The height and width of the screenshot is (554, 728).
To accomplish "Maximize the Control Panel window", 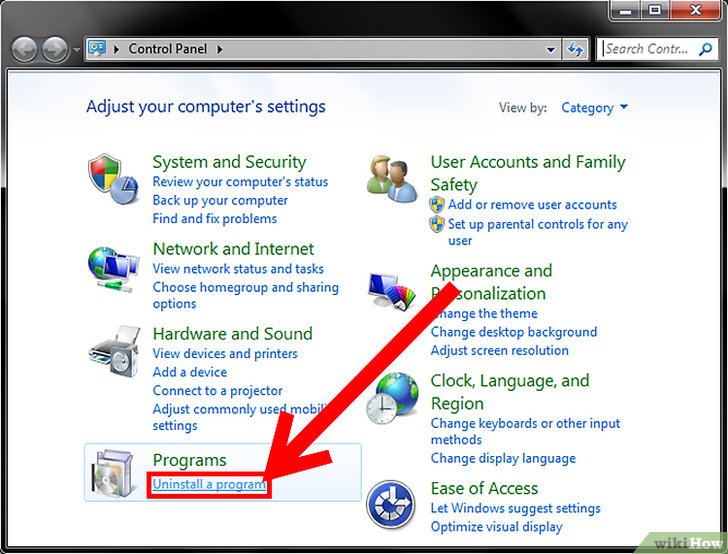I will click(655, 10).
